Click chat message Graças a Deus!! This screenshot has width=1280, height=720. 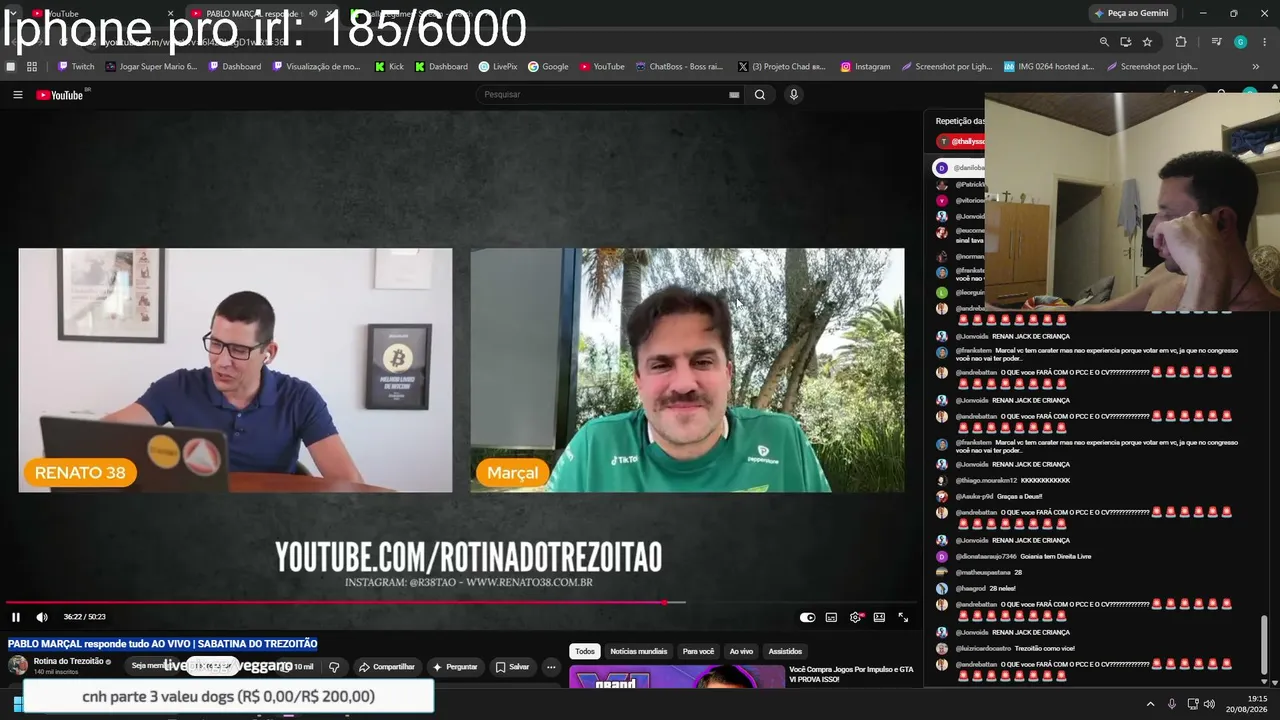click(1020, 496)
